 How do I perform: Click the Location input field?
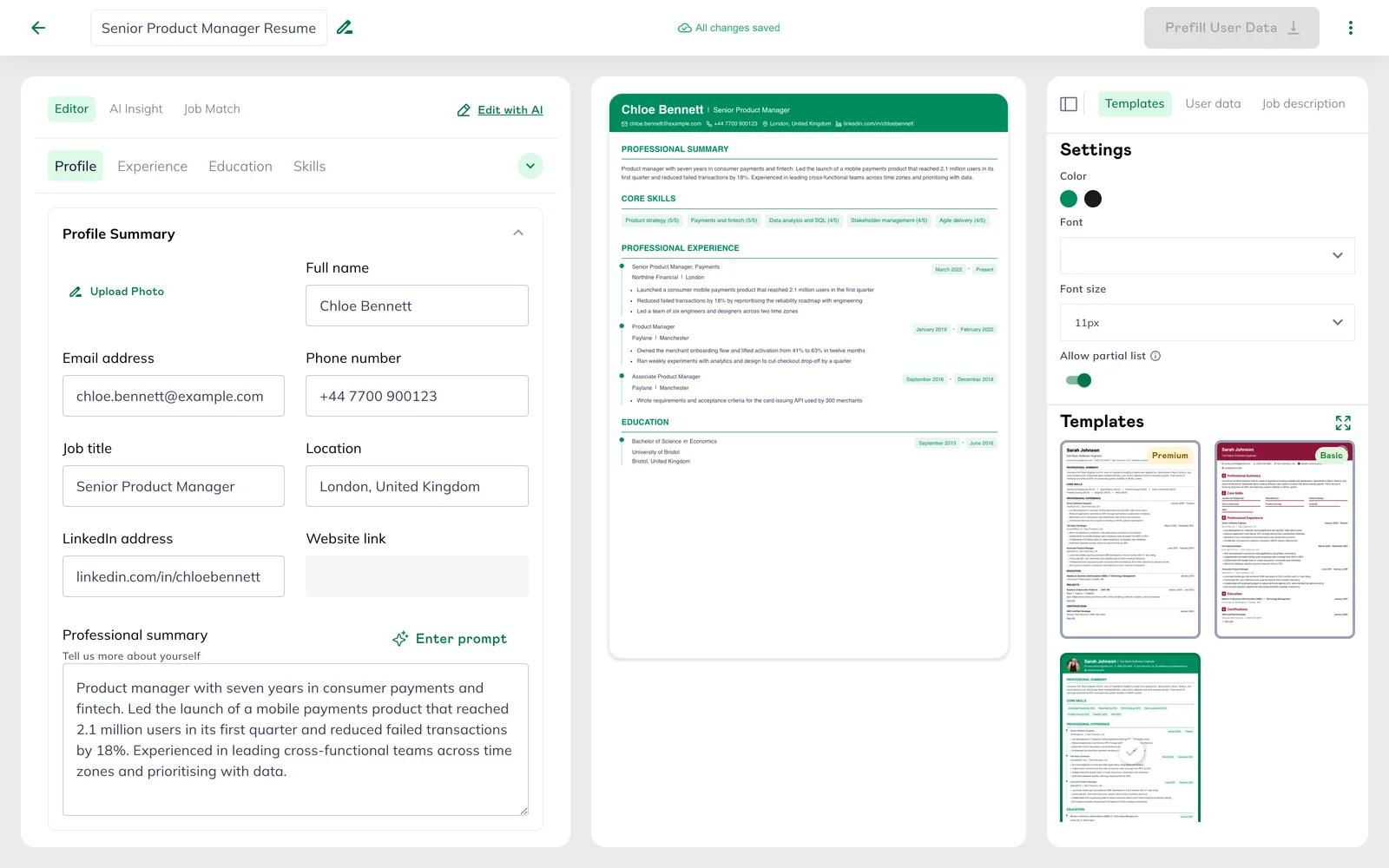point(417,486)
